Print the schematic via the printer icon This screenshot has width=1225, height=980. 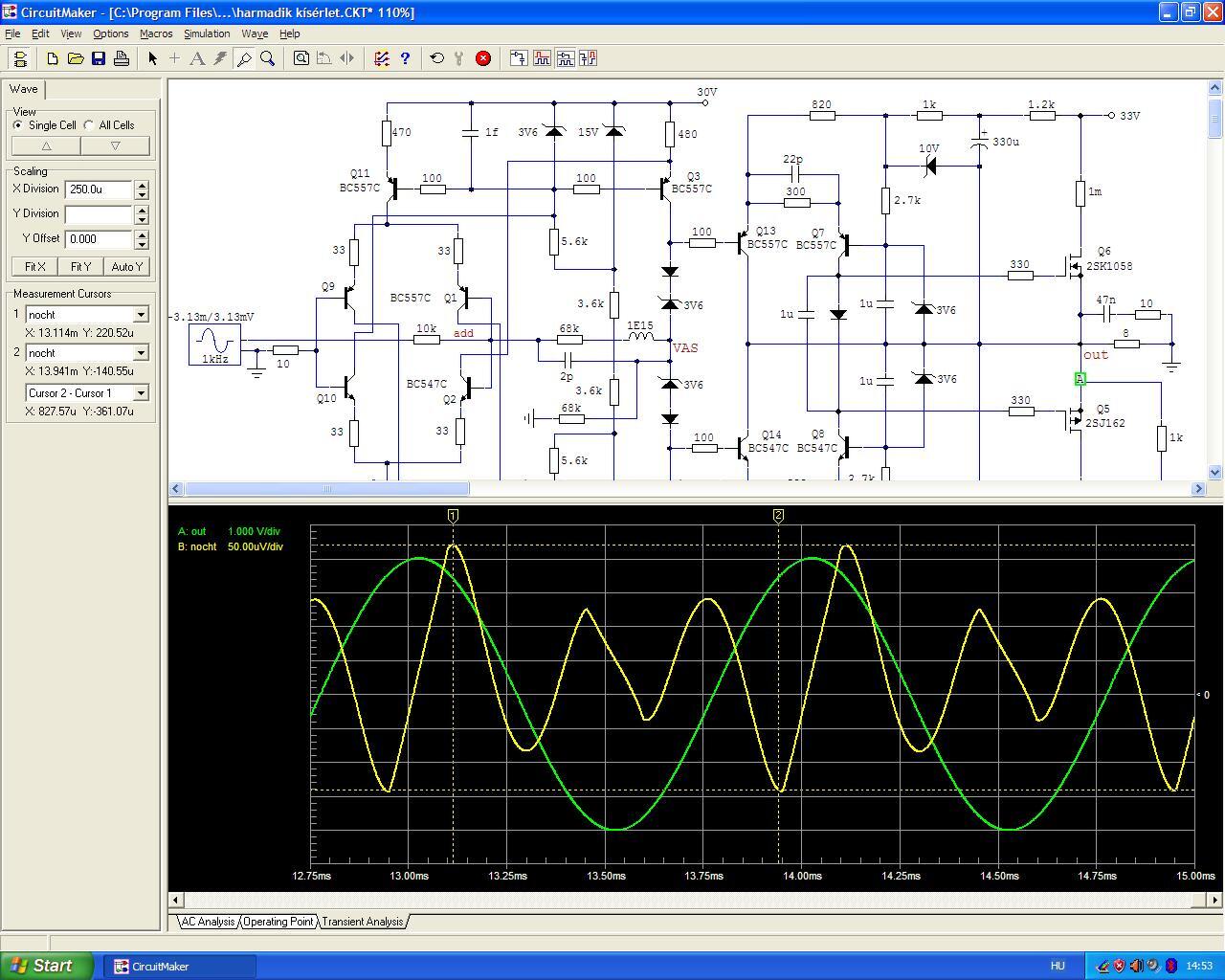point(122,58)
